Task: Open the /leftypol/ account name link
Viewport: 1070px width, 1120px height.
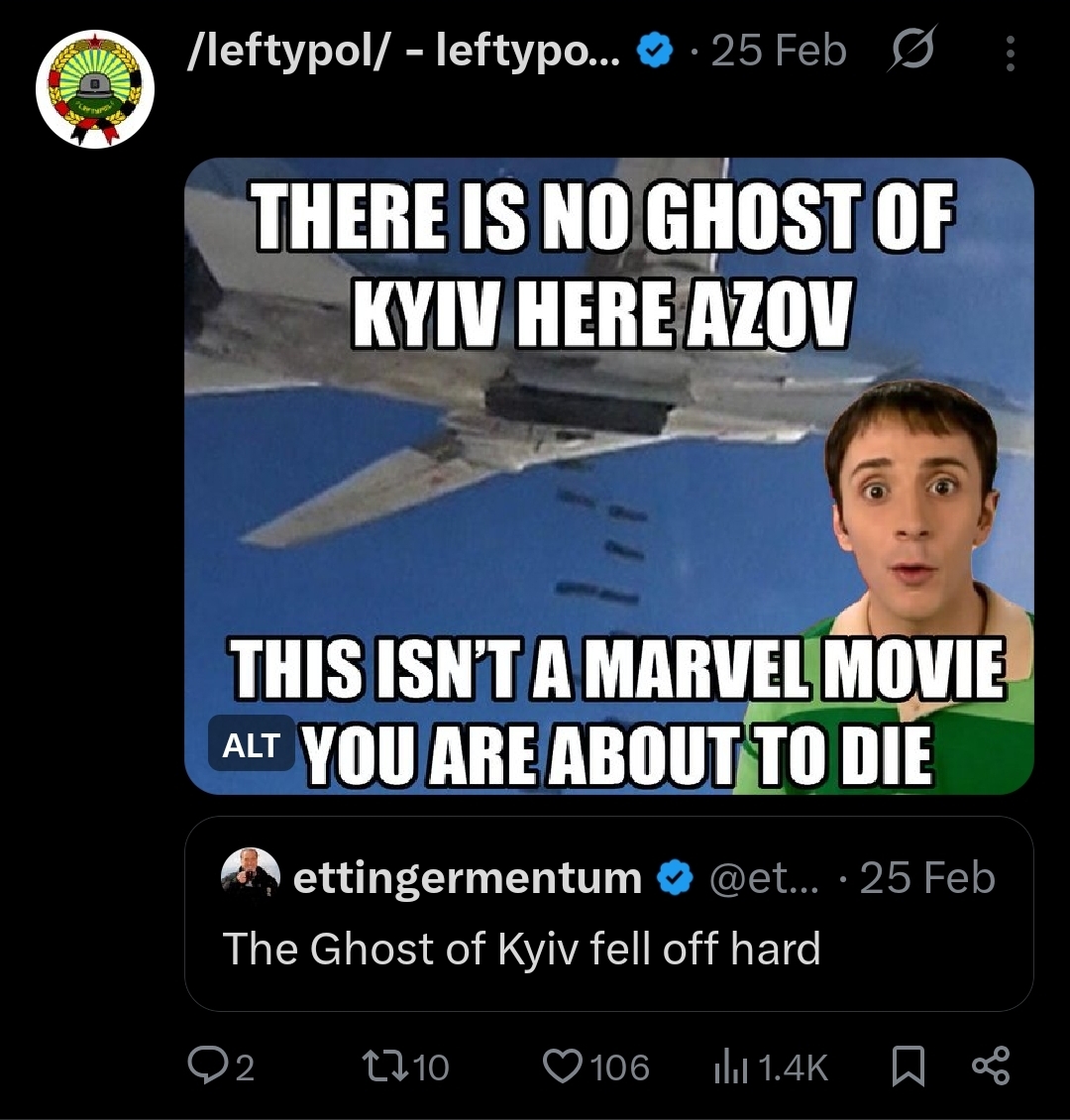Action: click(402, 52)
